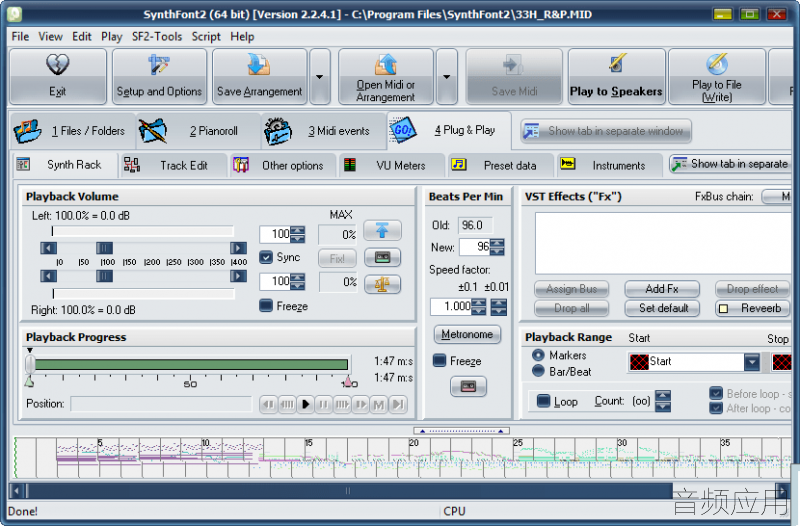Image resolution: width=800 pixels, height=526 pixels.
Task: Open the Instruments sub-tab
Action: coord(610,165)
